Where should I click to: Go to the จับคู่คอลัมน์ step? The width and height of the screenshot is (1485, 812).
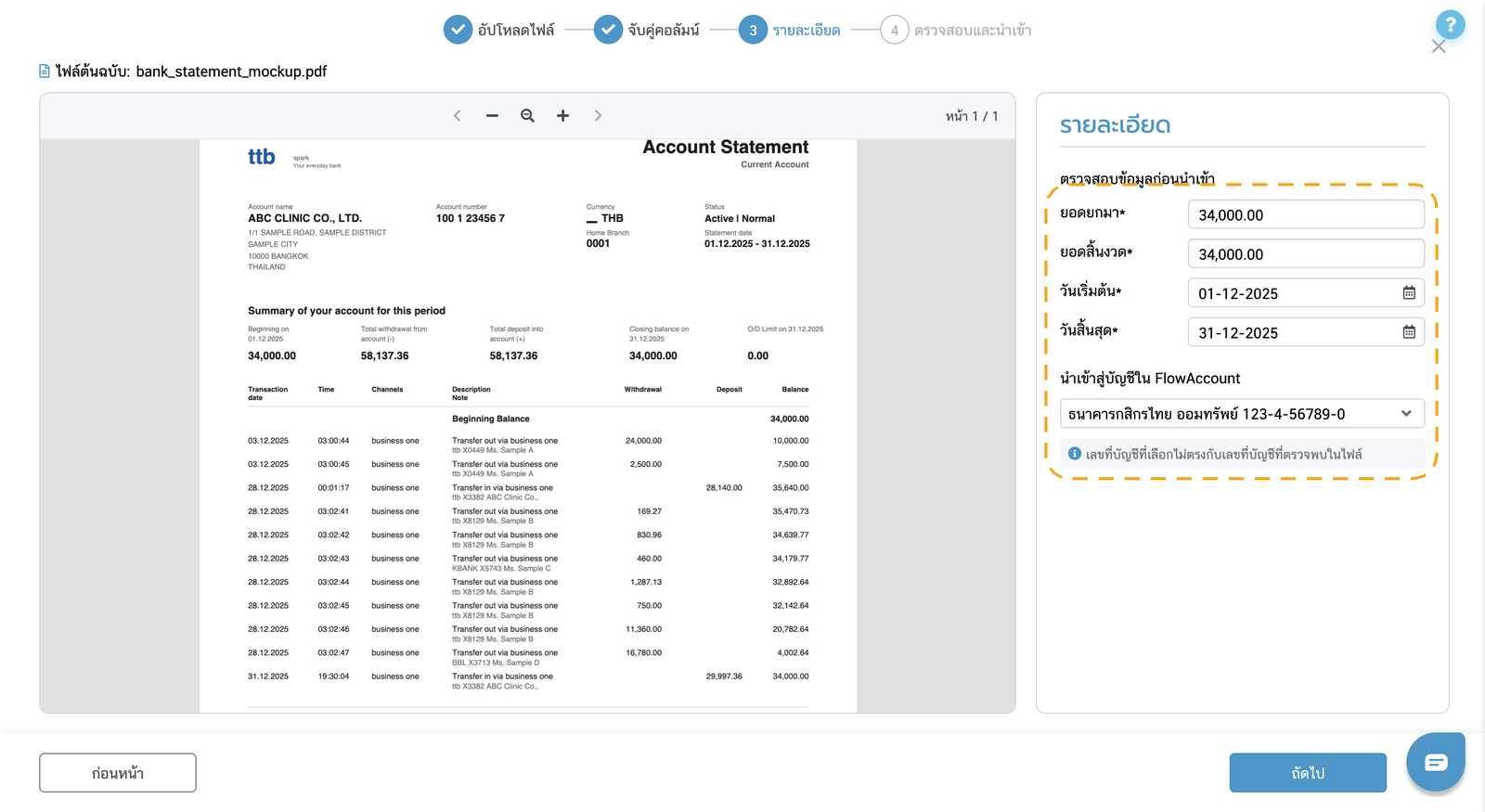tap(647, 30)
